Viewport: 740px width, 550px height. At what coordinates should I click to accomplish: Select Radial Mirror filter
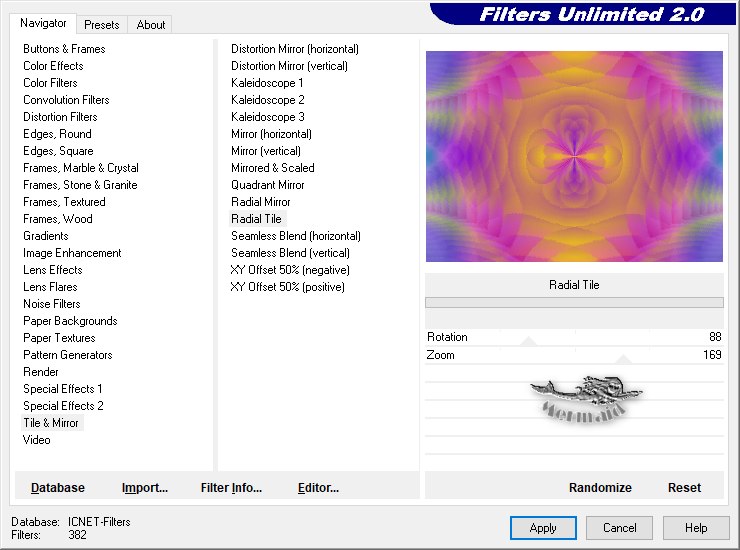point(261,202)
